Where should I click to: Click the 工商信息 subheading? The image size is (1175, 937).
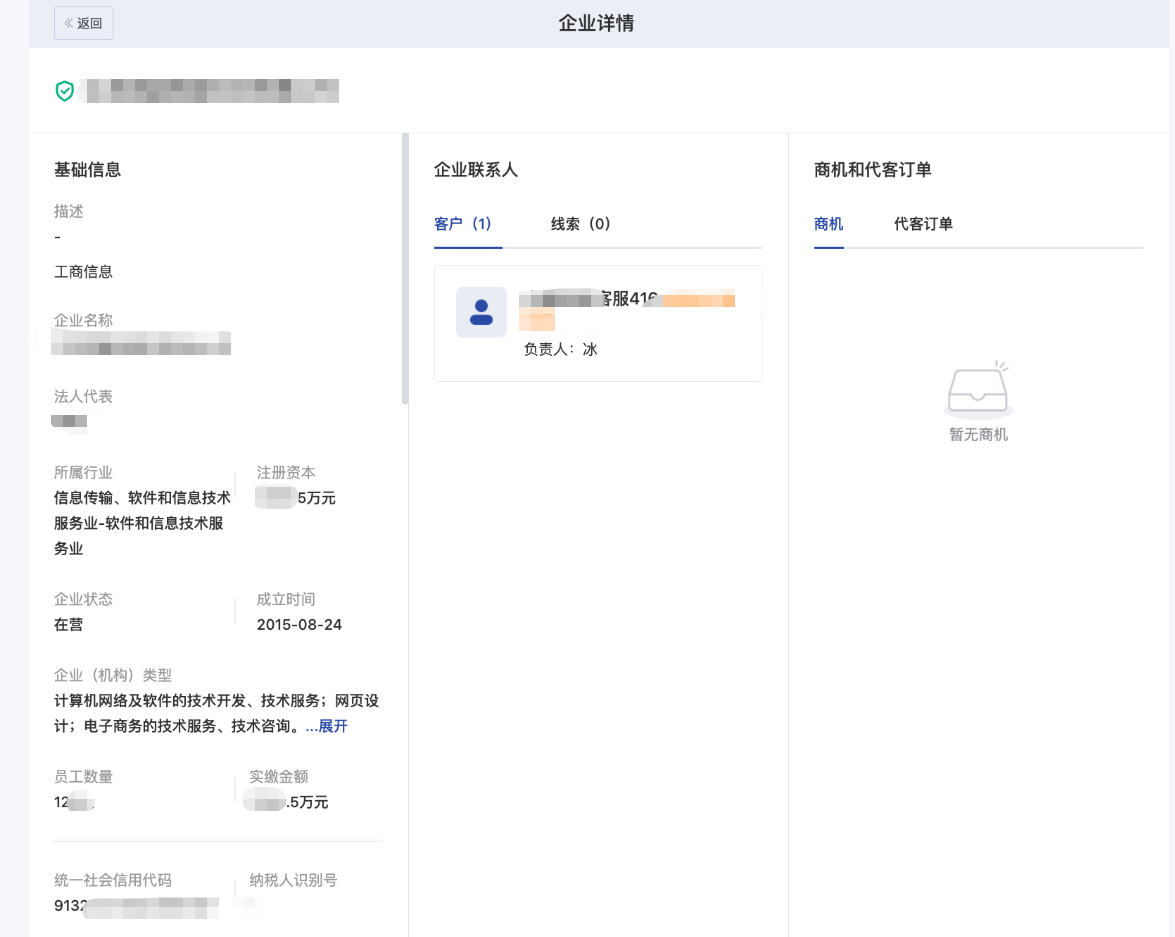[x=83, y=271]
